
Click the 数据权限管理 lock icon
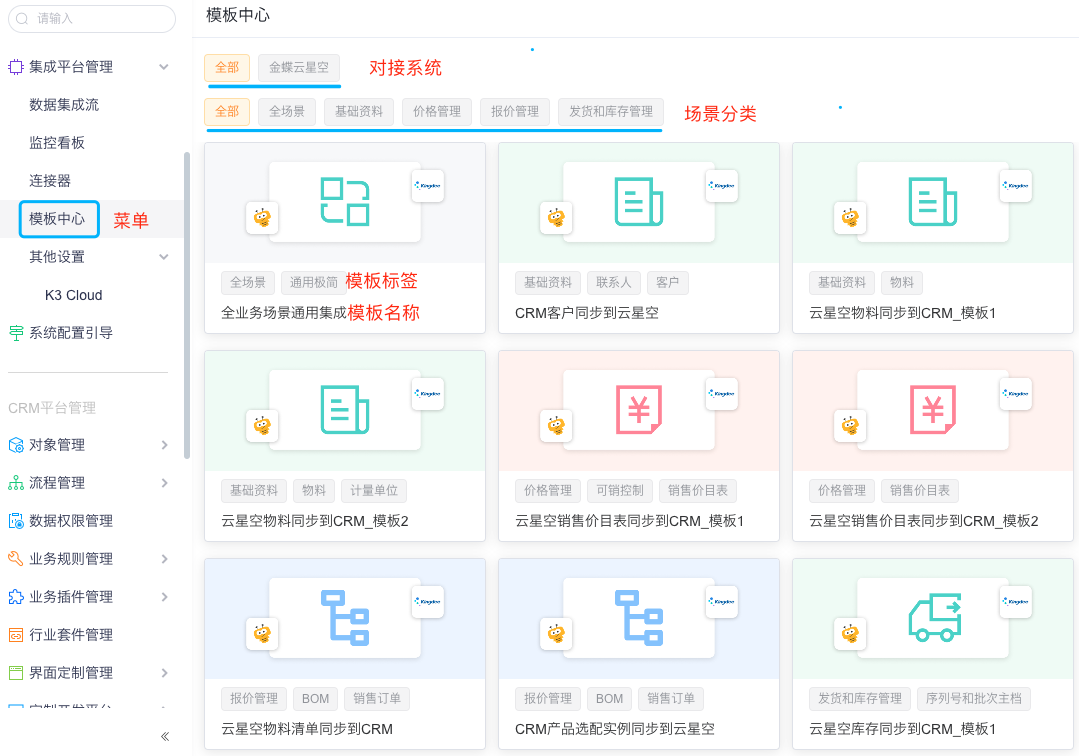(16, 521)
